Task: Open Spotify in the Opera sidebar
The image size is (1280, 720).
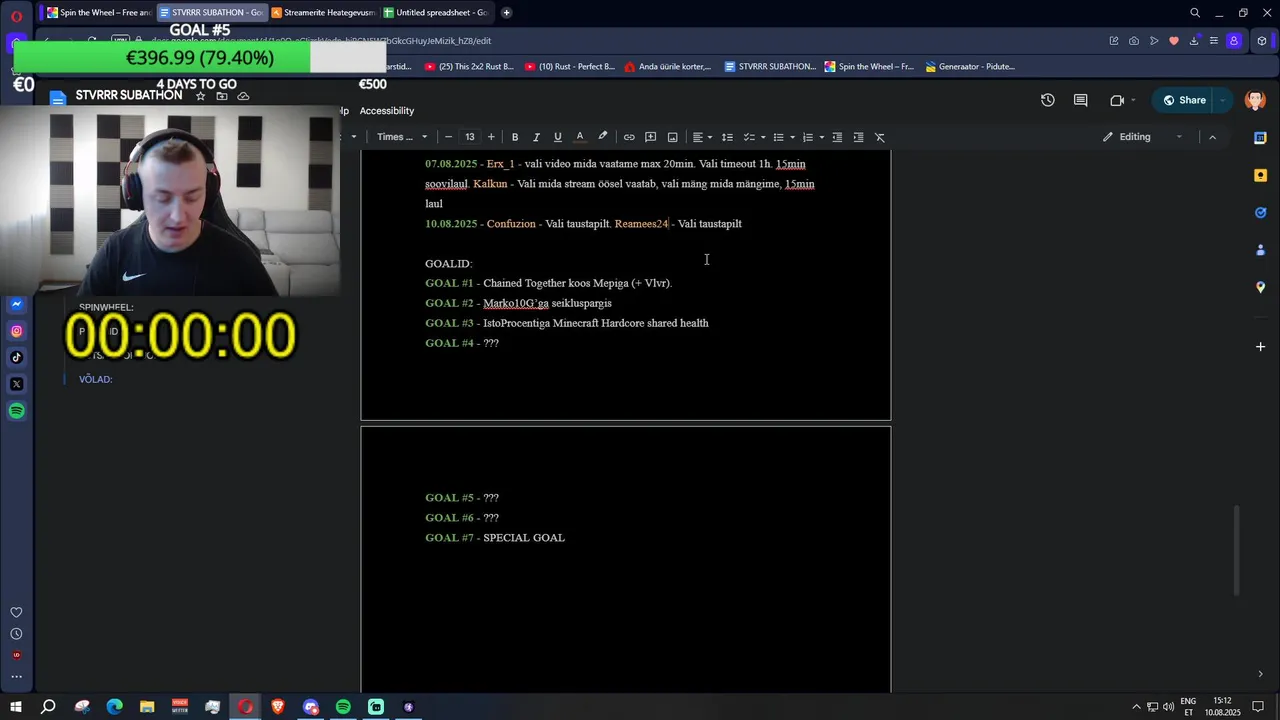Action: [x=16, y=411]
